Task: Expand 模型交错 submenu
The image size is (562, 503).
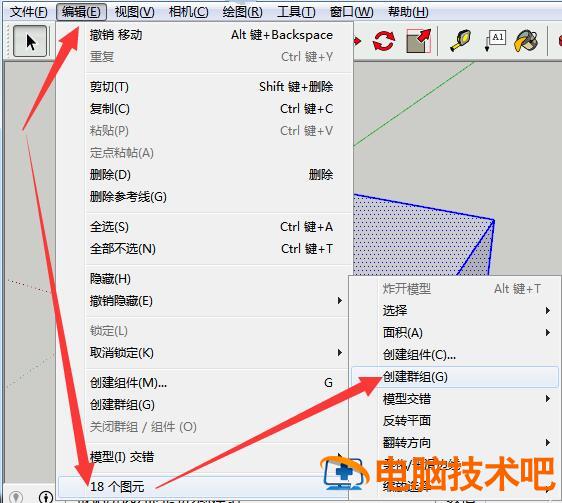Action: [x=454, y=399]
